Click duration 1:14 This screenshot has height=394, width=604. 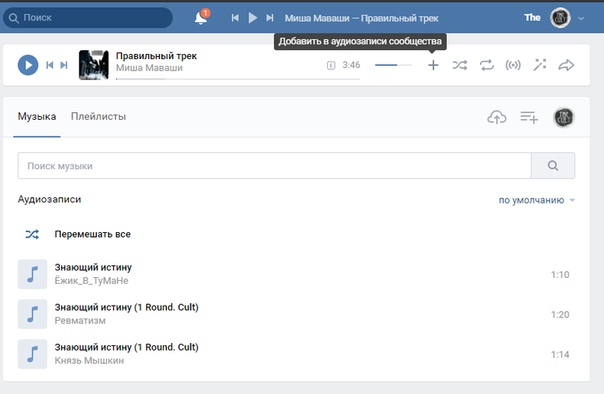pos(560,354)
